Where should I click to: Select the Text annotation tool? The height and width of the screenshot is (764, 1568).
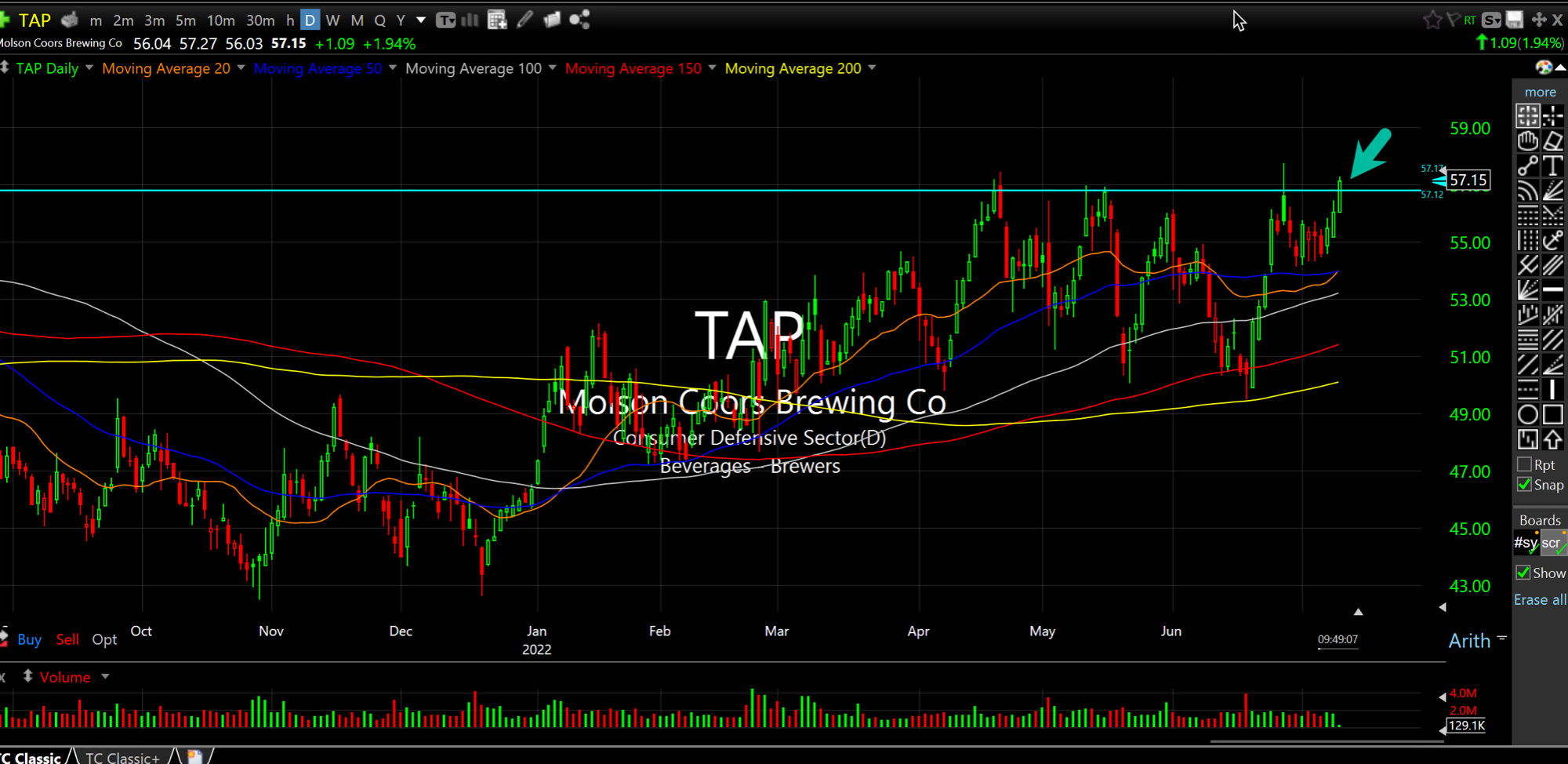click(x=1553, y=166)
